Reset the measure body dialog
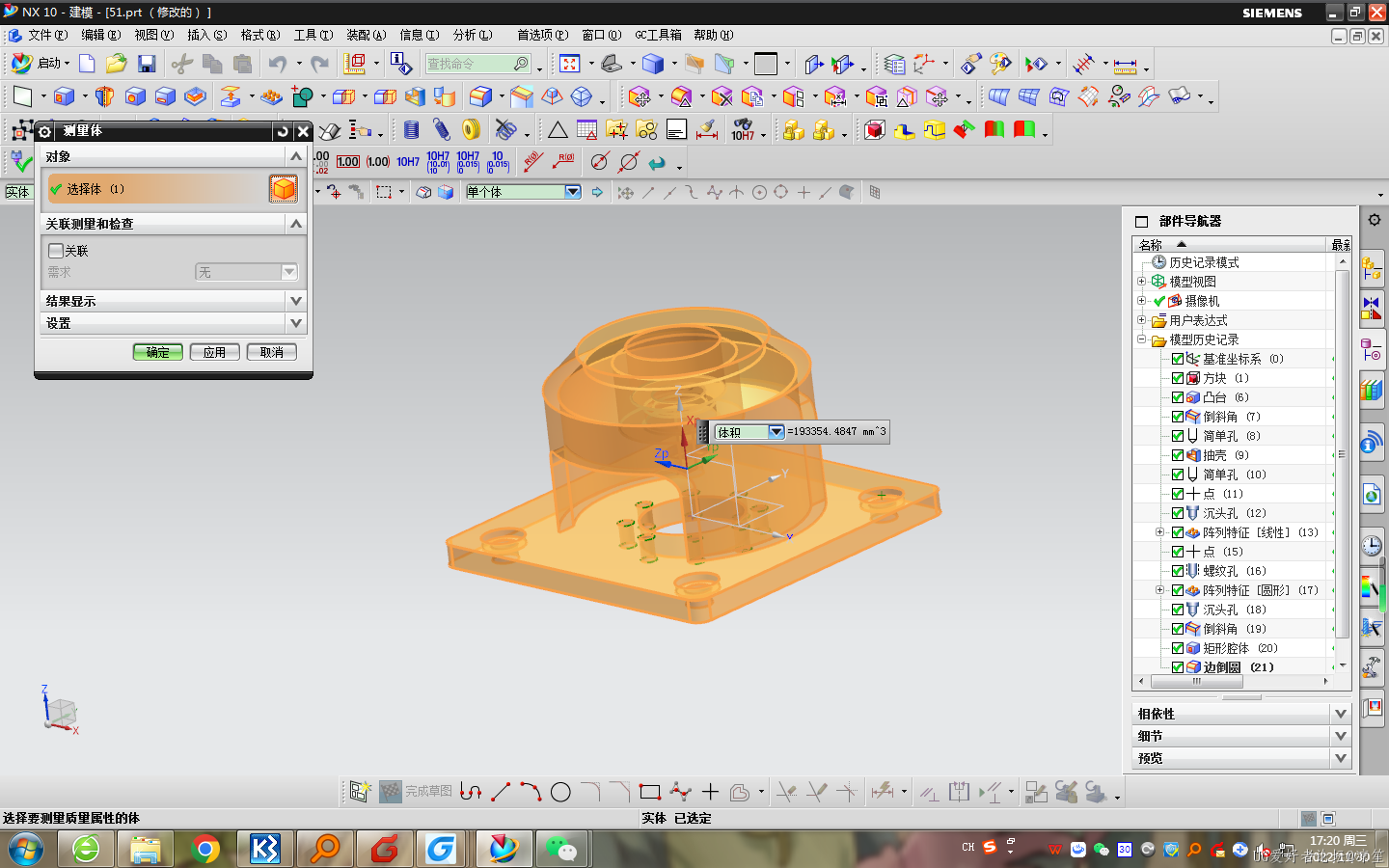Viewport: 1389px width, 868px height. [x=282, y=131]
